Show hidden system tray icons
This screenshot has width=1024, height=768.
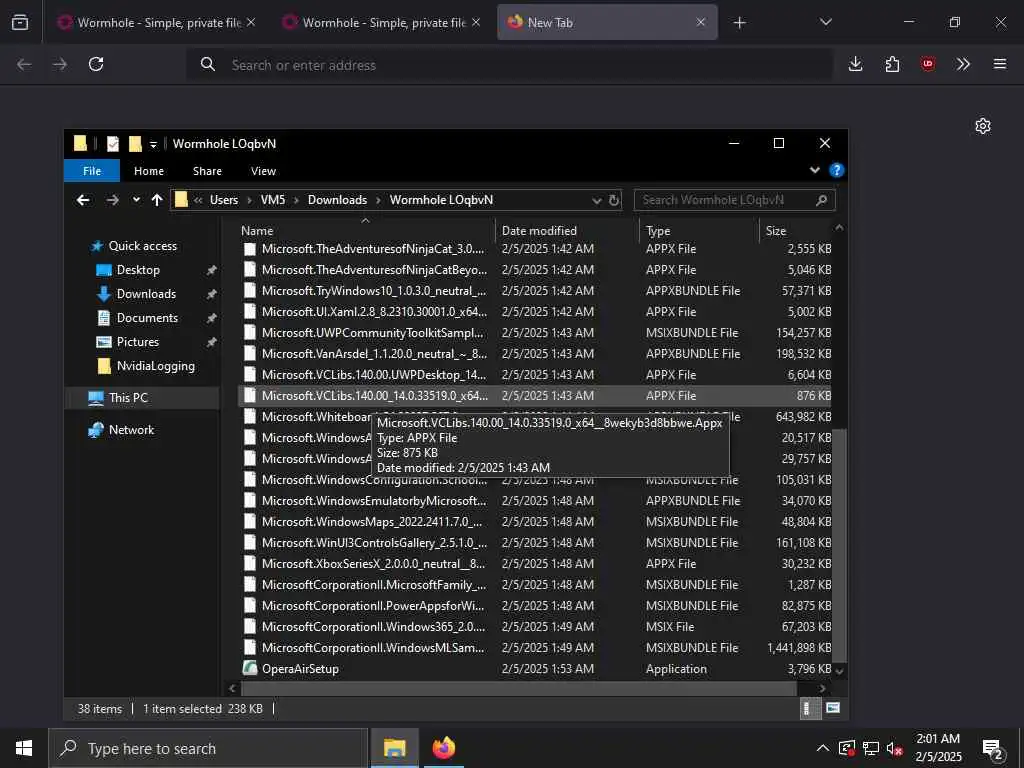(x=823, y=748)
